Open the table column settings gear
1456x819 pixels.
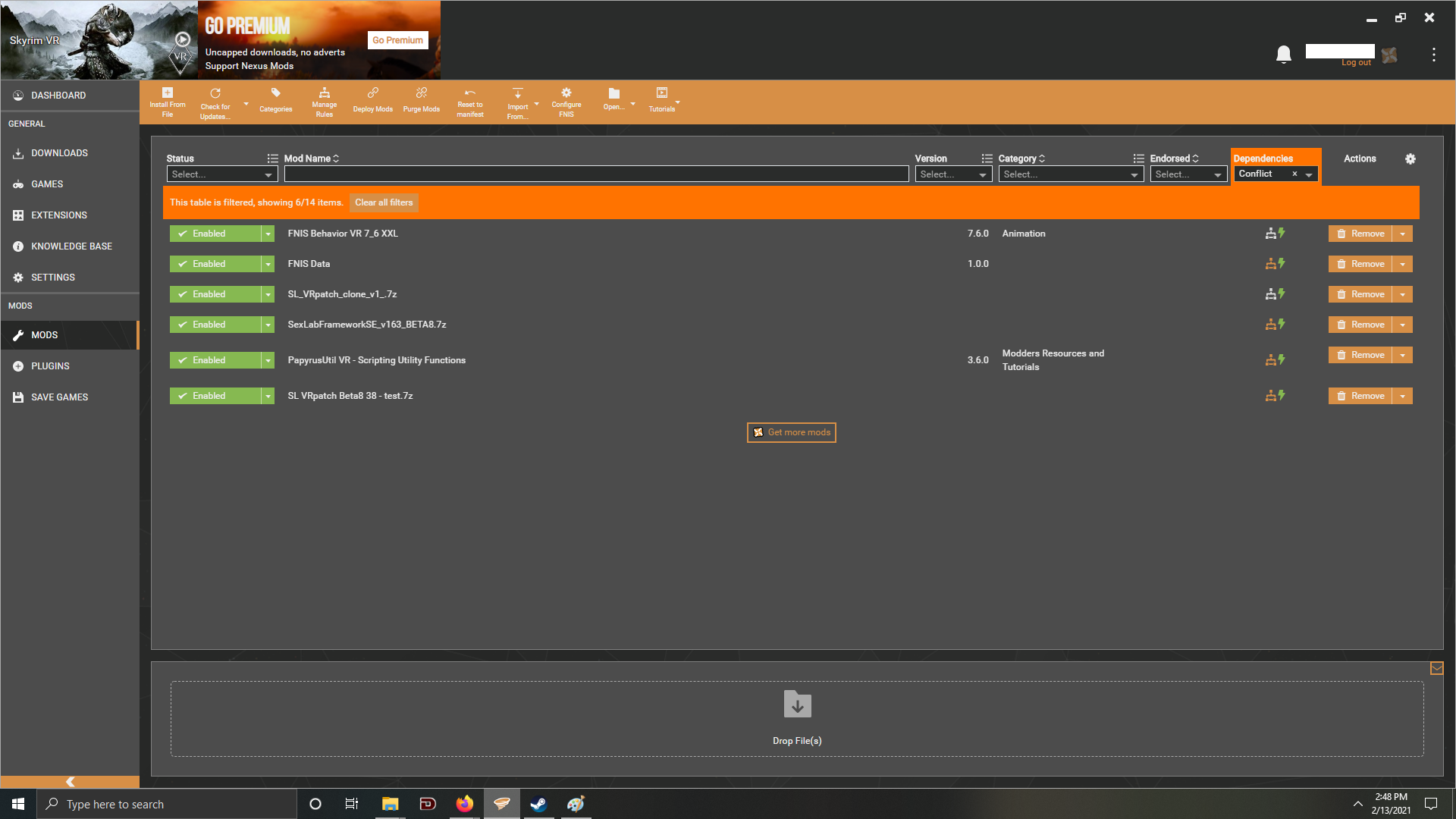[1410, 158]
